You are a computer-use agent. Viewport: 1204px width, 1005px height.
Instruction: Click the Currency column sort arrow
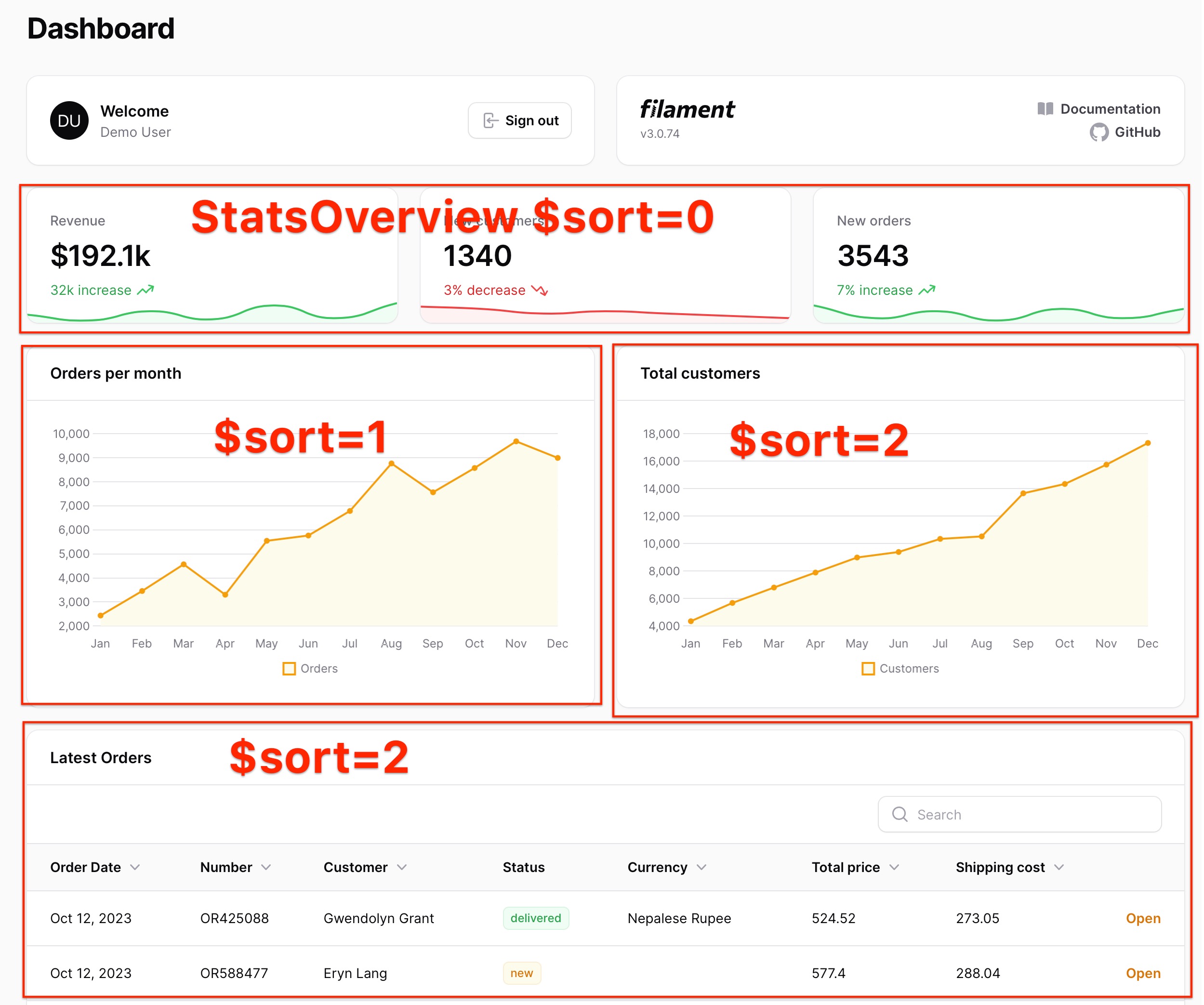(702, 867)
